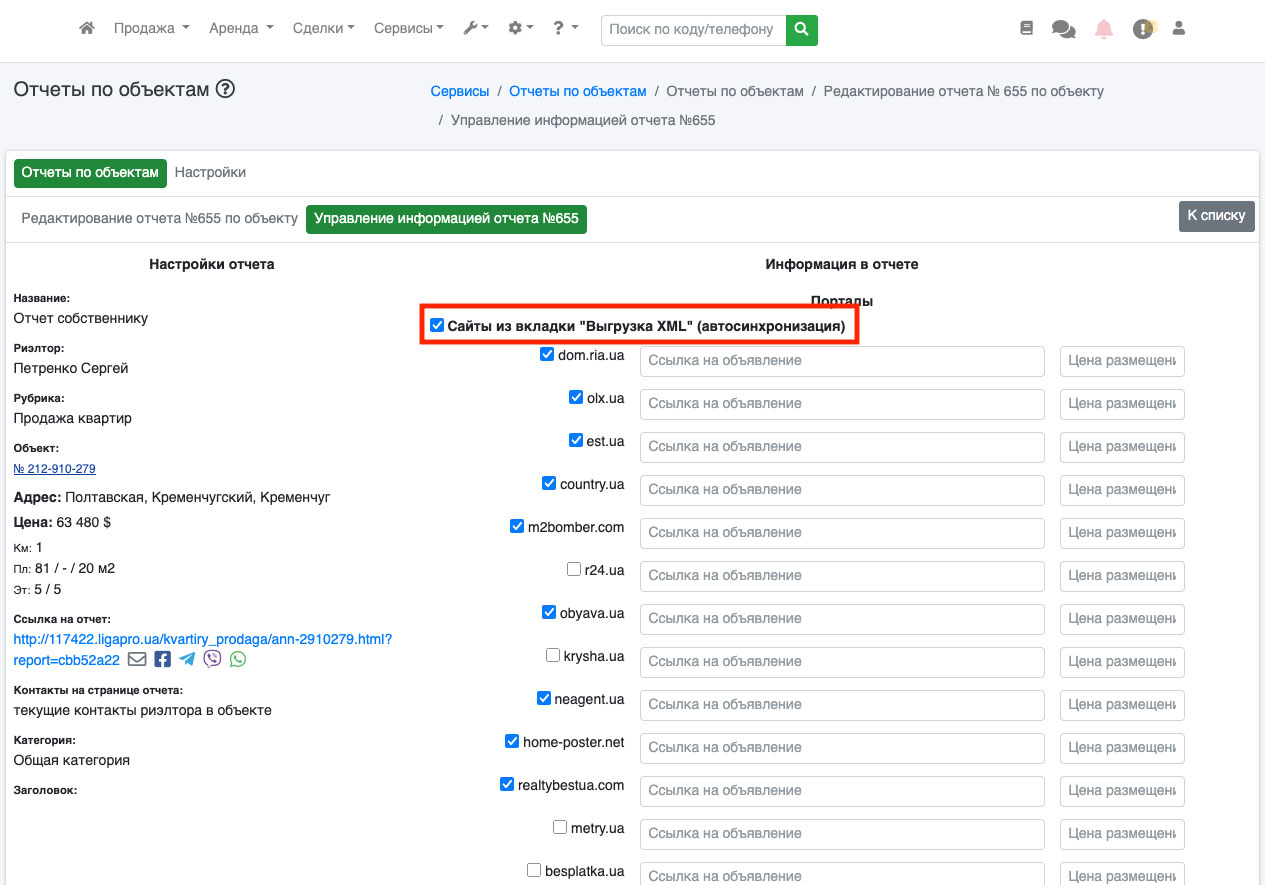Open the user profile icon
1265x885 pixels.
(1178, 29)
